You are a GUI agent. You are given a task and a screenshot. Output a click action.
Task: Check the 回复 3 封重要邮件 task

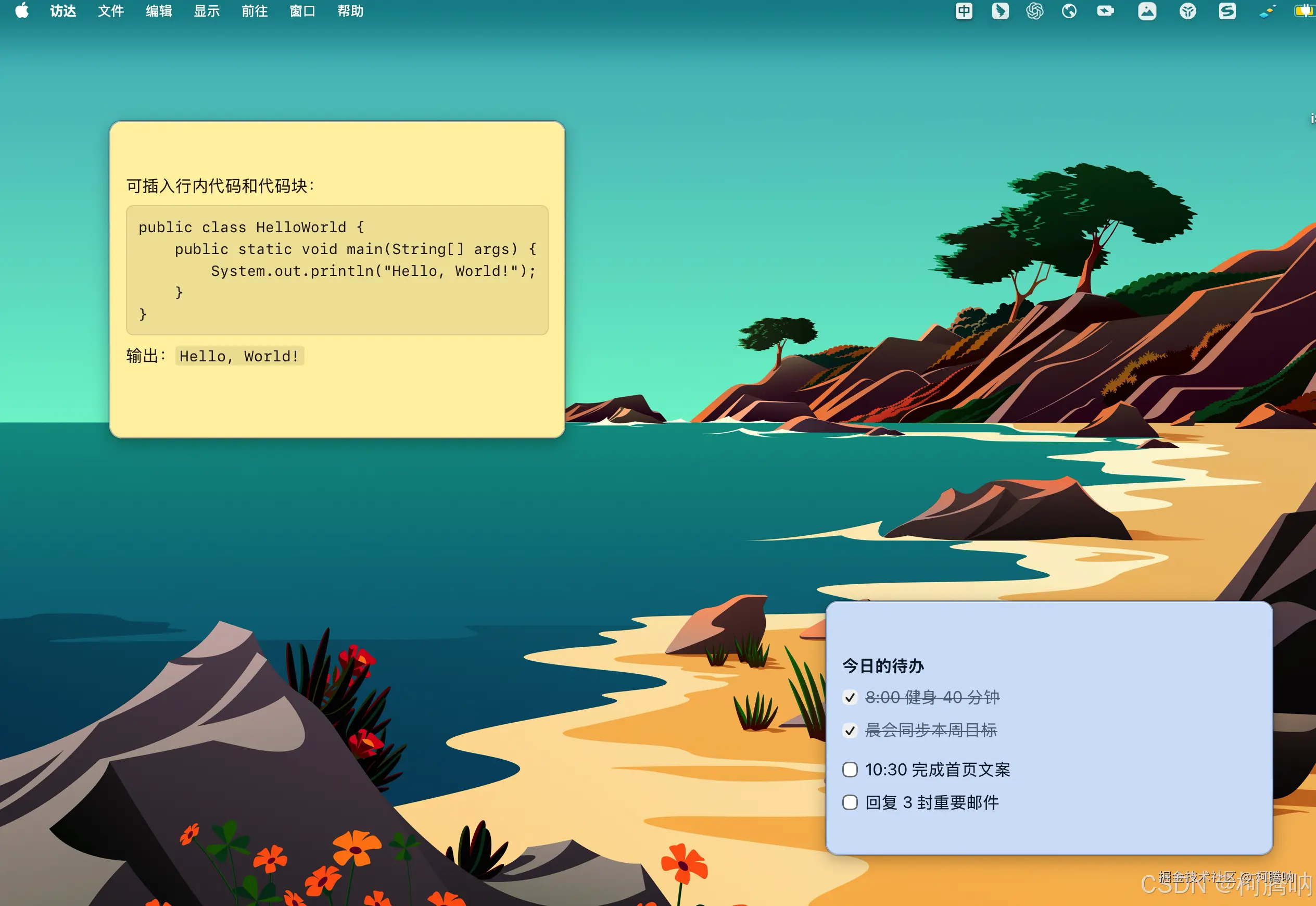[850, 803]
